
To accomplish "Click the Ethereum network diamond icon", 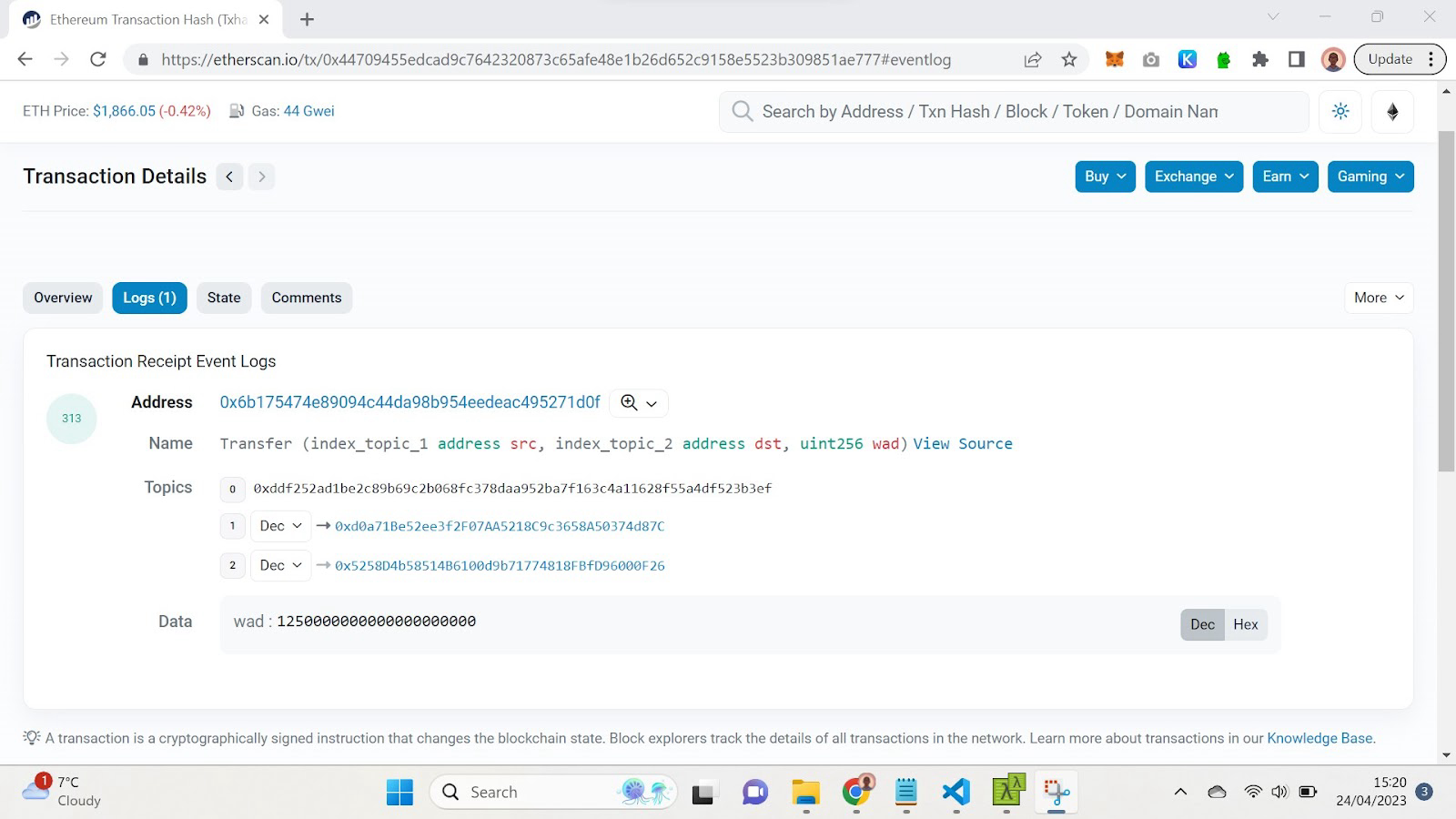I will [1392, 111].
